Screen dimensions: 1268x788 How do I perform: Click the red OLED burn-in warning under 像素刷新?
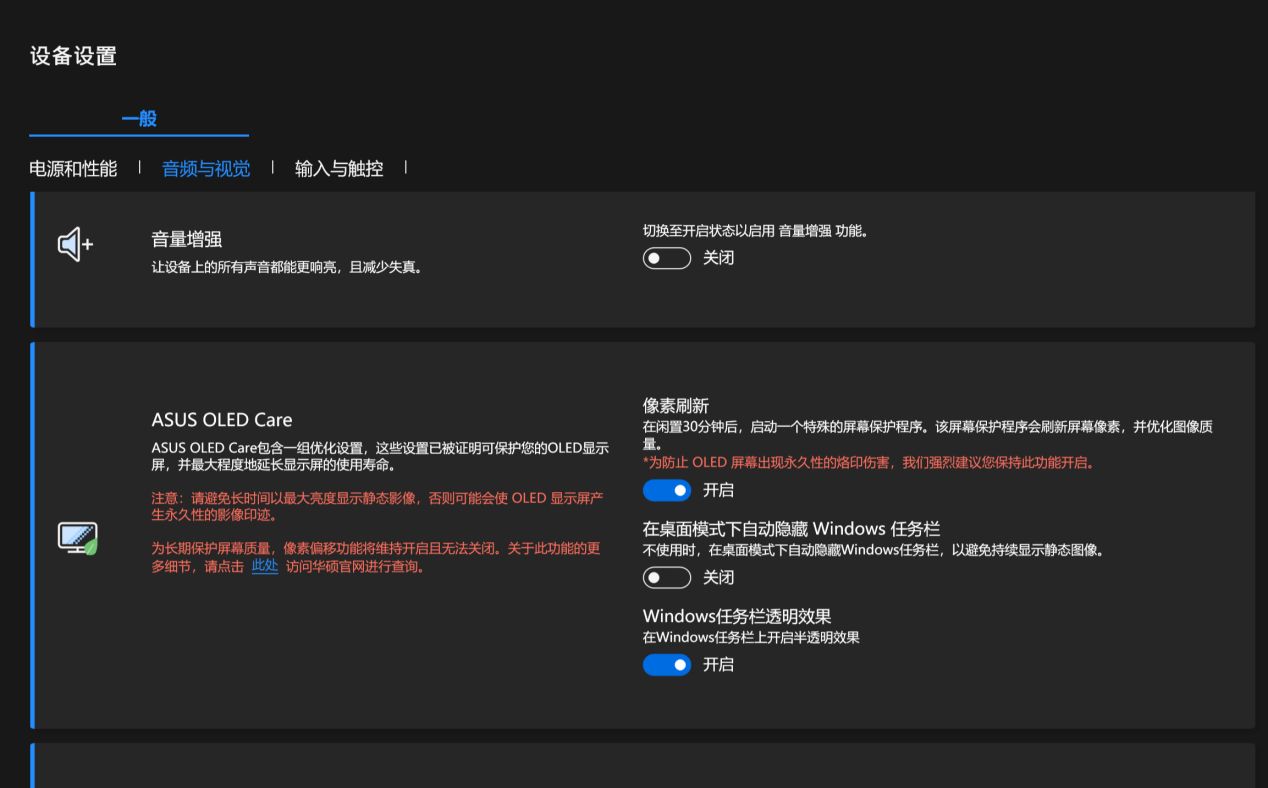(x=868, y=463)
